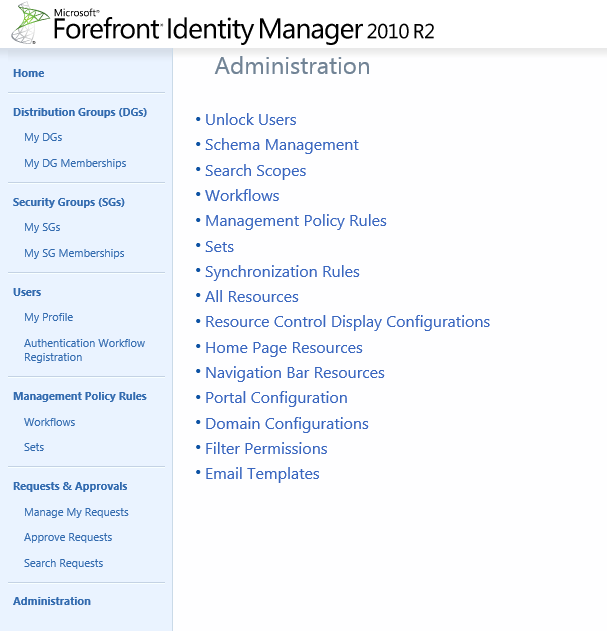The height and width of the screenshot is (631, 607).
Task: Open the Users section in the sidebar
Action: (x=27, y=292)
